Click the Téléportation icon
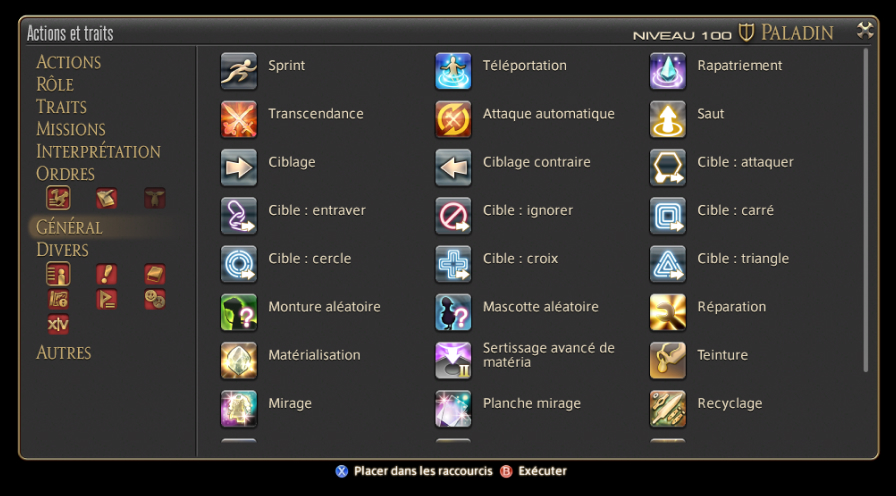 pos(453,71)
